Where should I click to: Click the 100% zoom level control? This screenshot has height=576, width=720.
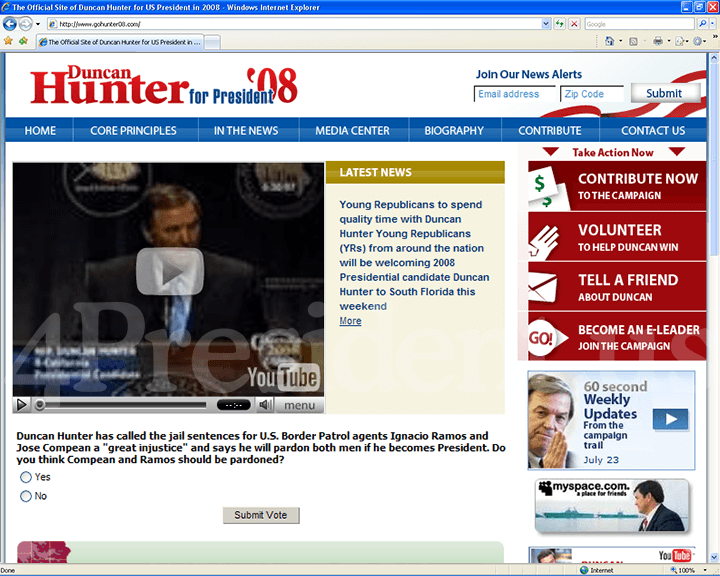[x=687, y=570]
